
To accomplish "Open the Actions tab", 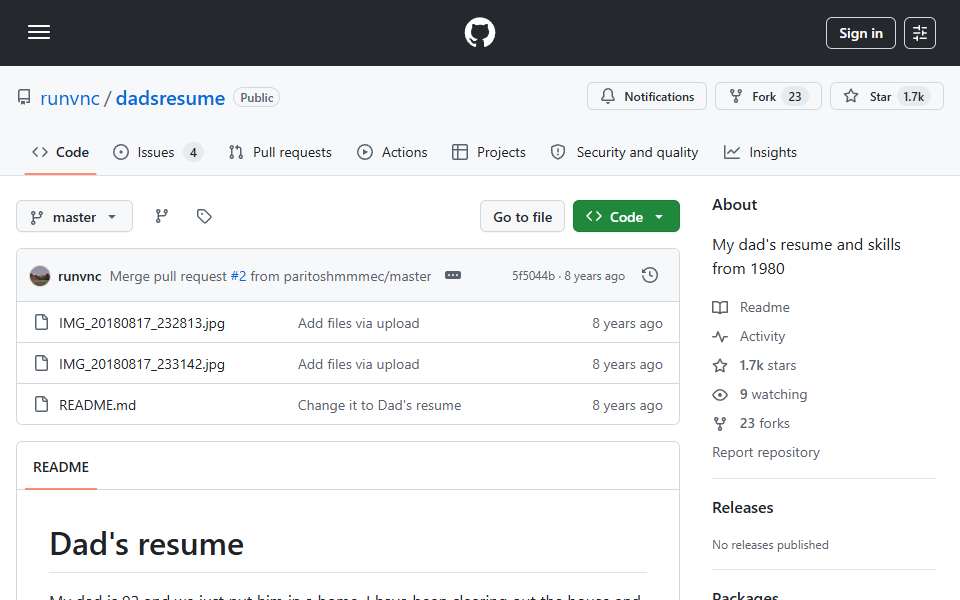I will click(x=392, y=152).
